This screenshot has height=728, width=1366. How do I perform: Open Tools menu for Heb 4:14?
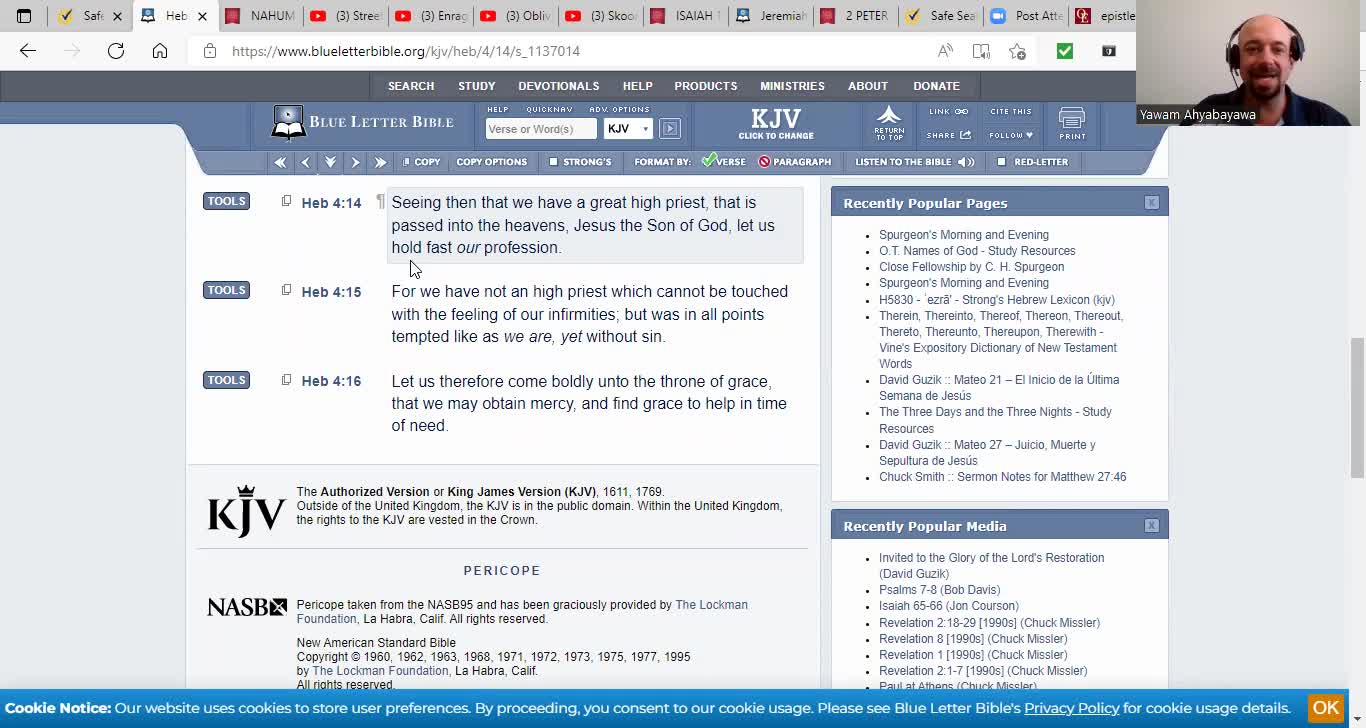tap(226, 201)
